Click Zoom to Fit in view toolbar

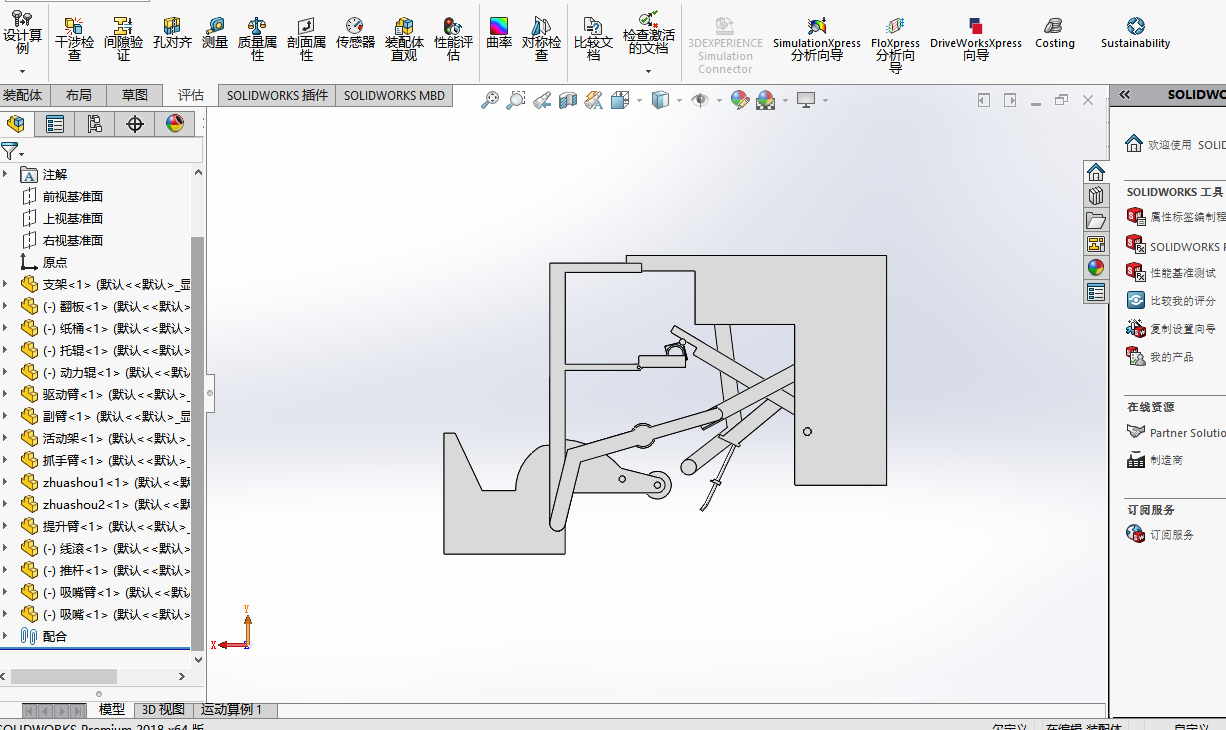pos(490,100)
